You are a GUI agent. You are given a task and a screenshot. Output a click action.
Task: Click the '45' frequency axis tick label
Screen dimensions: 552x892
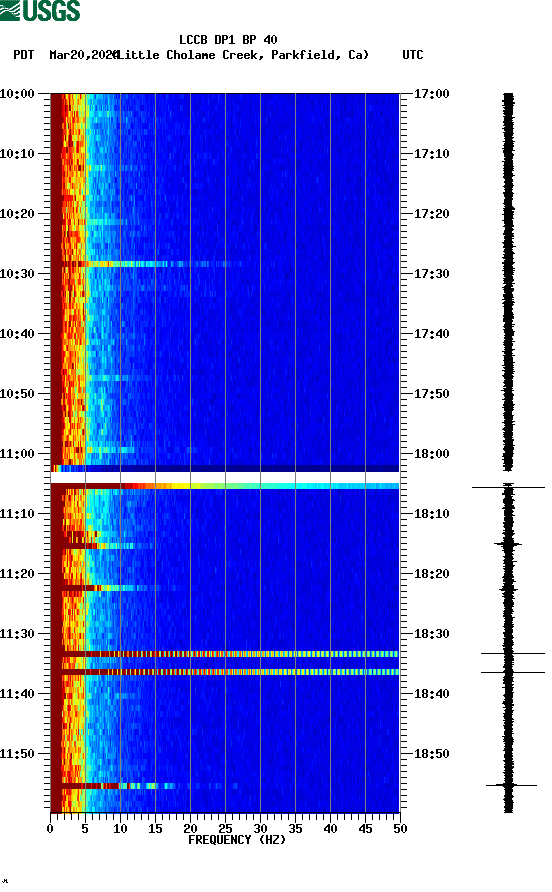(x=365, y=829)
